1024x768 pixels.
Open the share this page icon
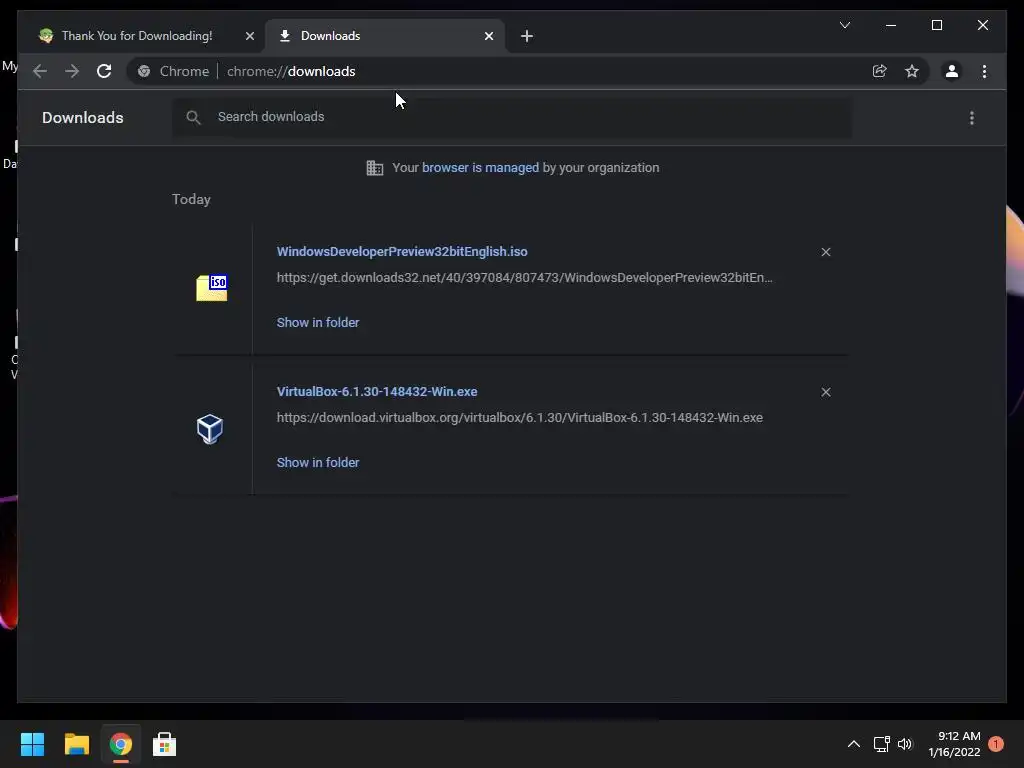point(880,71)
